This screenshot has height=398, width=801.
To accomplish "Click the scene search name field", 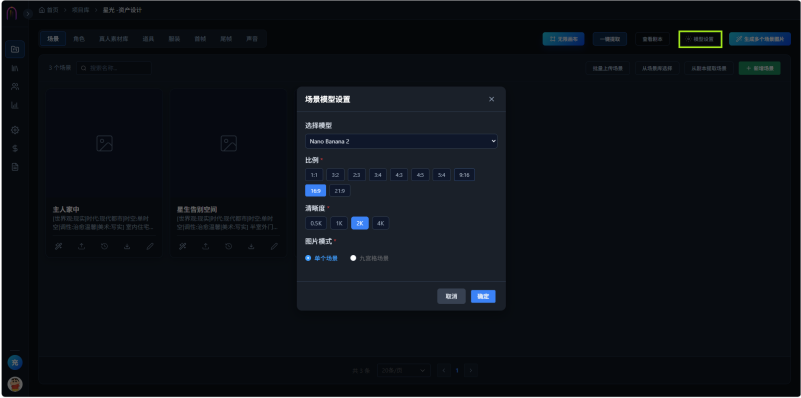I will tap(113, 68).
